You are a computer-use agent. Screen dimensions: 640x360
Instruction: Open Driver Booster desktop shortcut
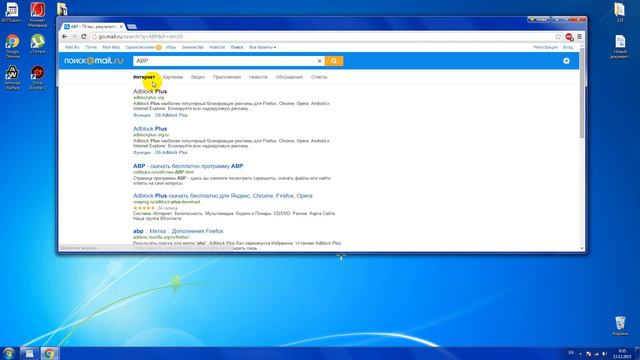pyautogui.click(x=38, y=77)
